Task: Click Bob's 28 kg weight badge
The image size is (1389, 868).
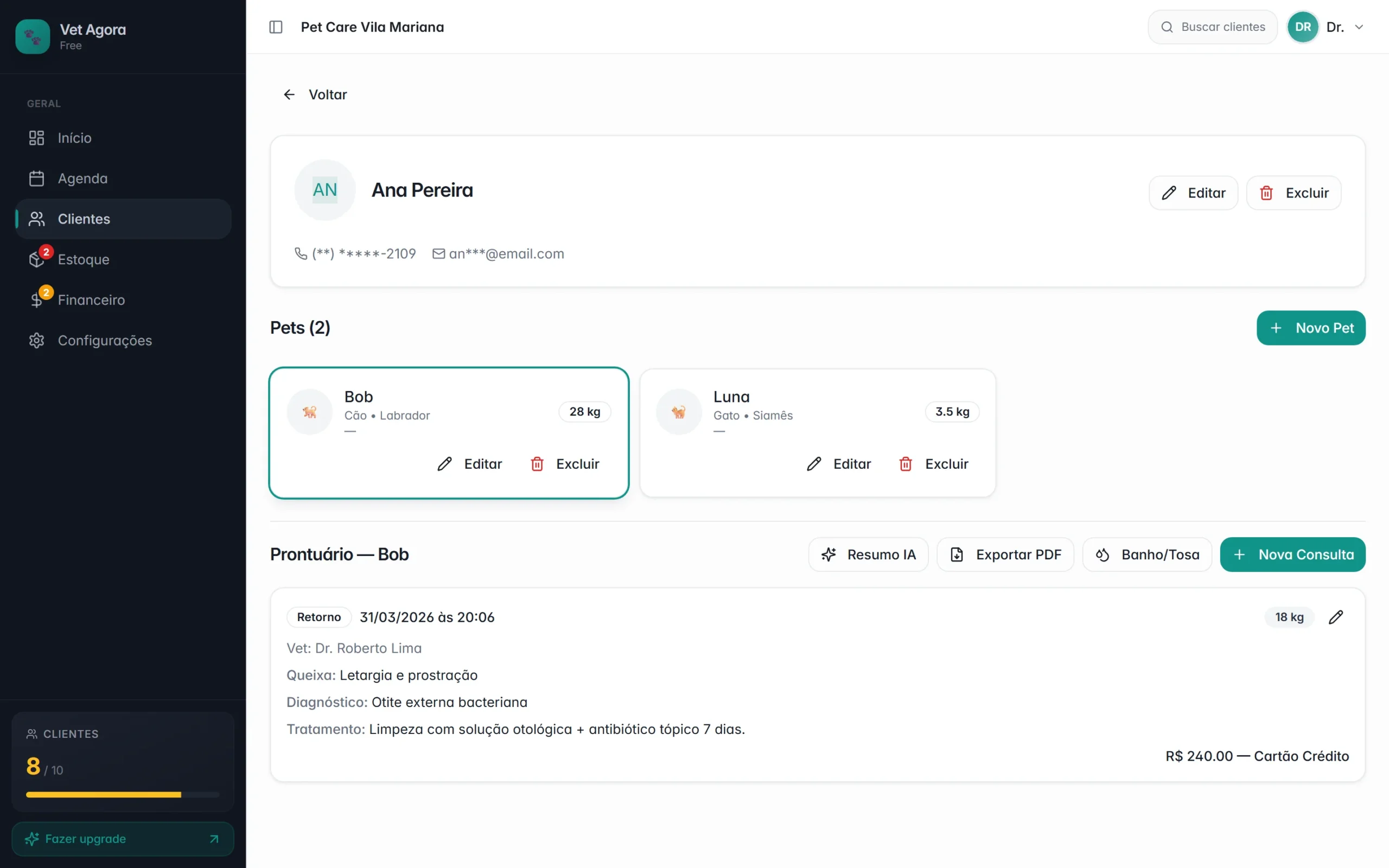Action: (x=585, y=412)
